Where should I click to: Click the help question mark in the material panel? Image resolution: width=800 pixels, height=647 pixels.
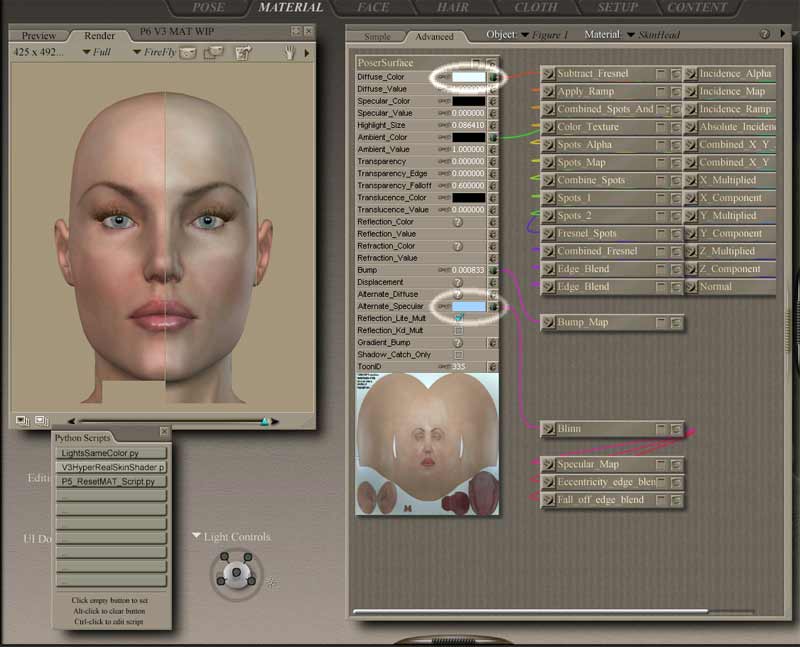[x=765, y=34]
